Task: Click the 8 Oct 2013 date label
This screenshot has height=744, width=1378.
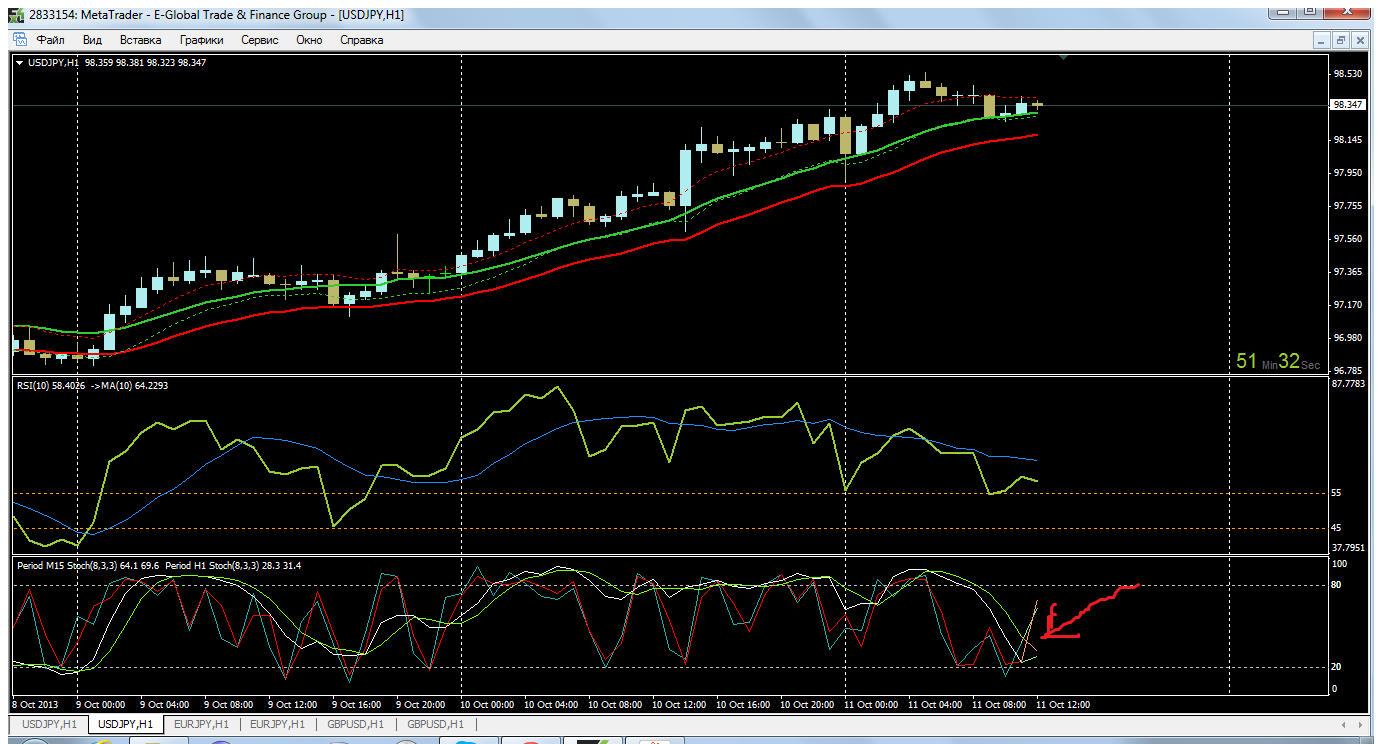Action: click(x=35, y=704)
